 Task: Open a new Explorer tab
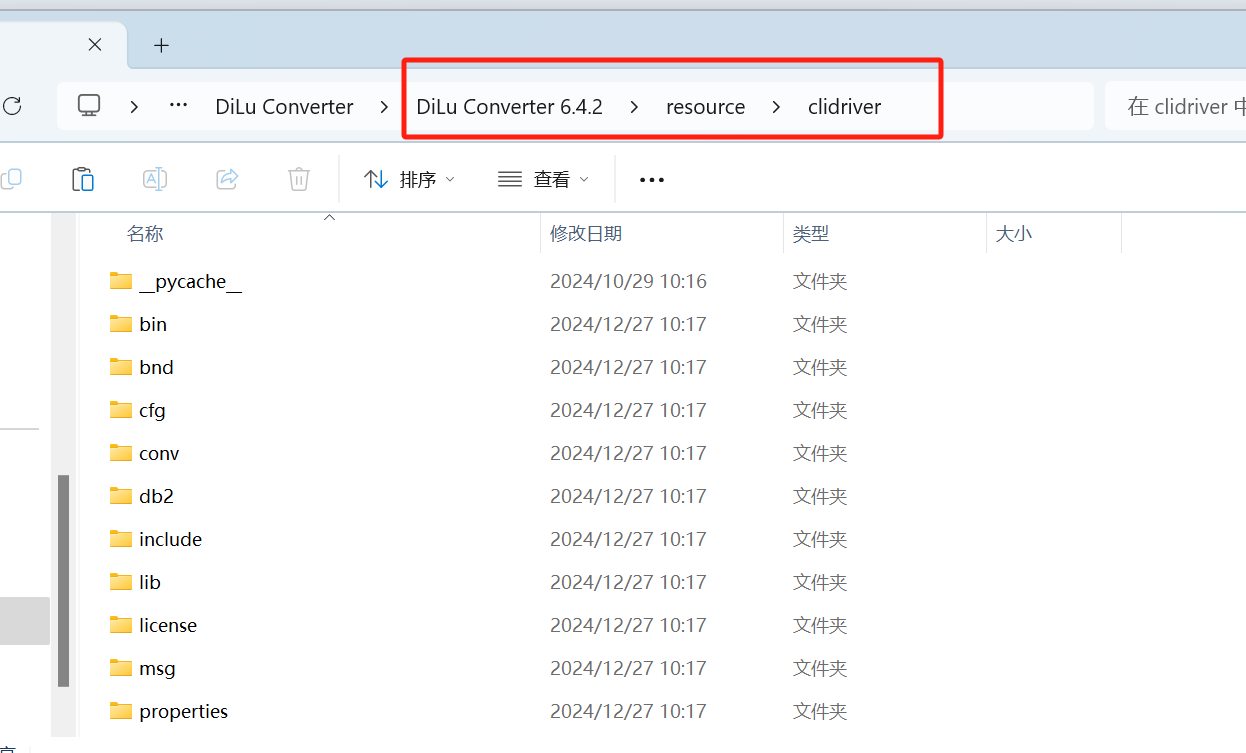pos(161,45)
